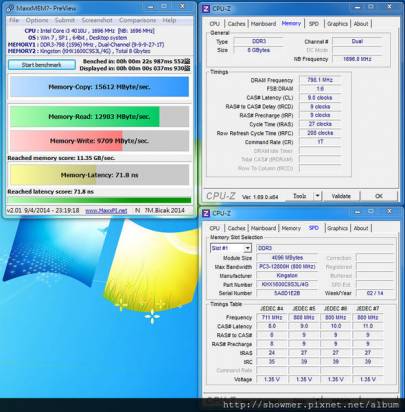
Task: Open the Screenshot menu in MaxxMEM
Action: (x=97, y=20)
